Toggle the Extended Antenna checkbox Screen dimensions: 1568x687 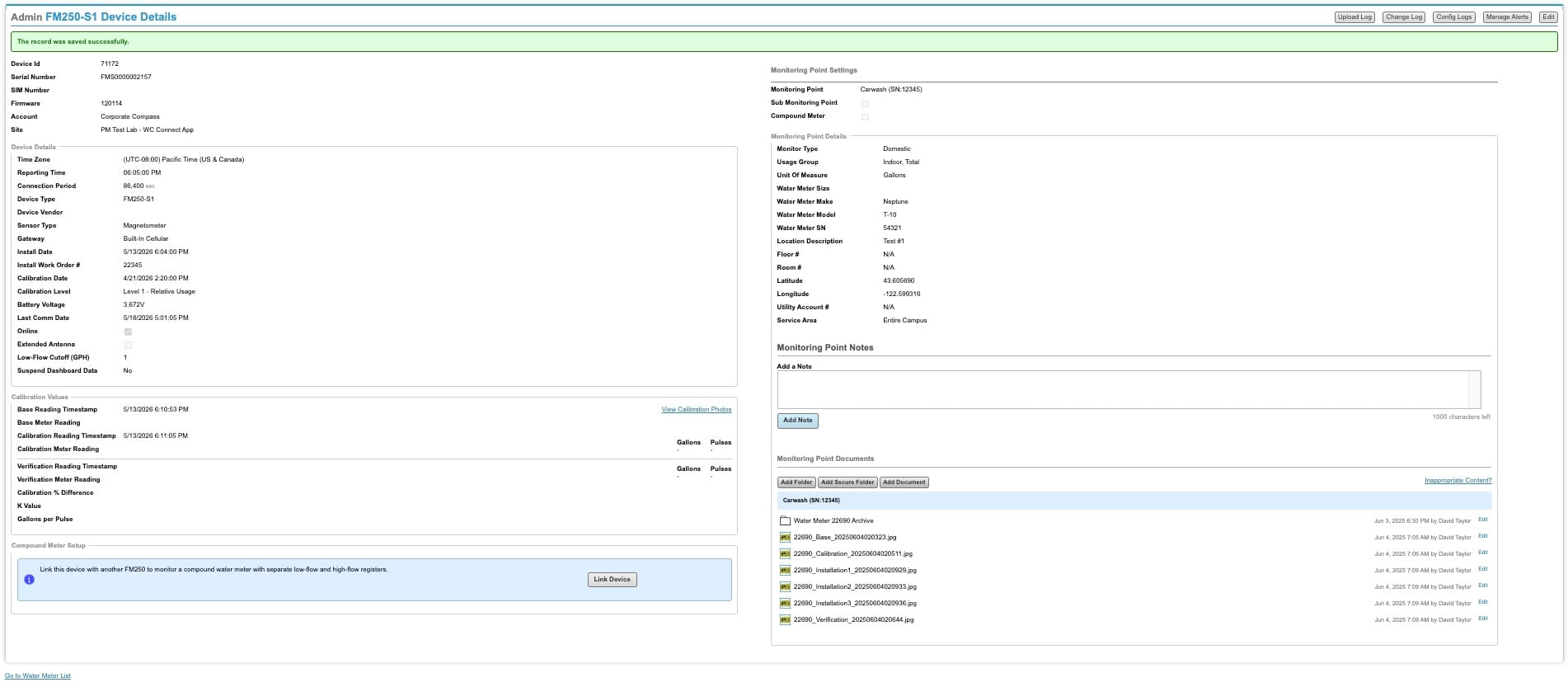point(128,345)
